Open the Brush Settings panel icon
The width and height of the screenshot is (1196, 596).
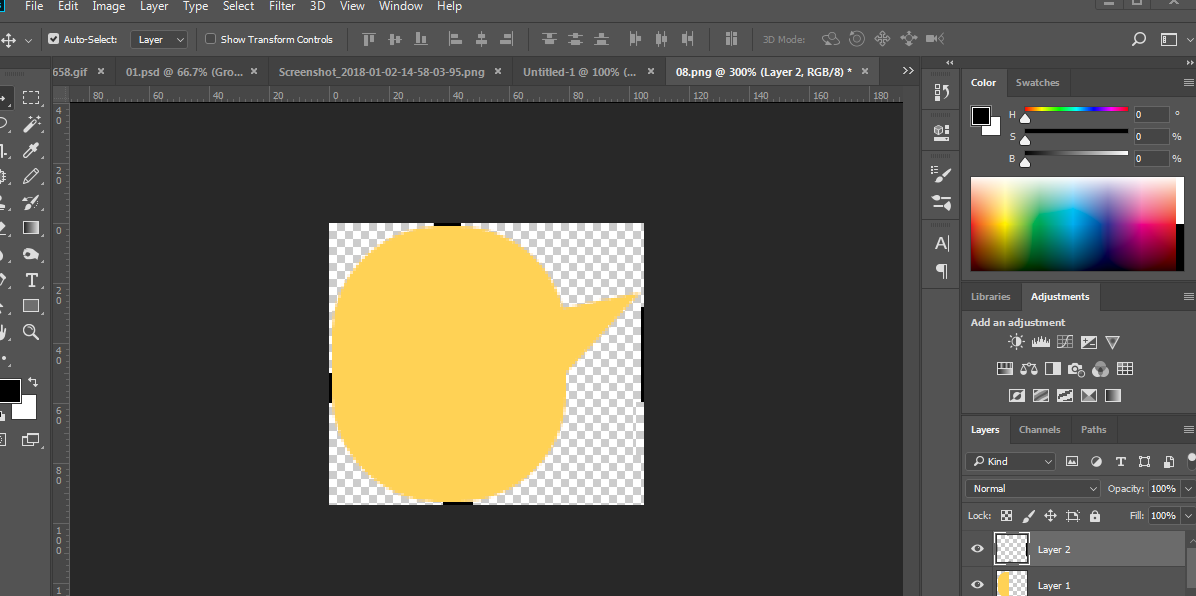[942, 175]
